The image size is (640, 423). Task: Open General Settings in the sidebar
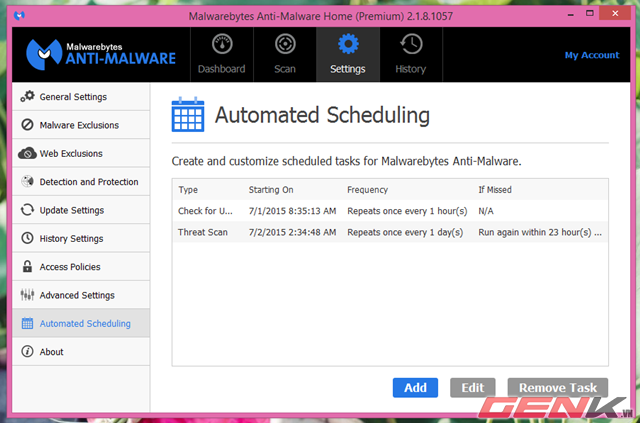coord(81,97)
